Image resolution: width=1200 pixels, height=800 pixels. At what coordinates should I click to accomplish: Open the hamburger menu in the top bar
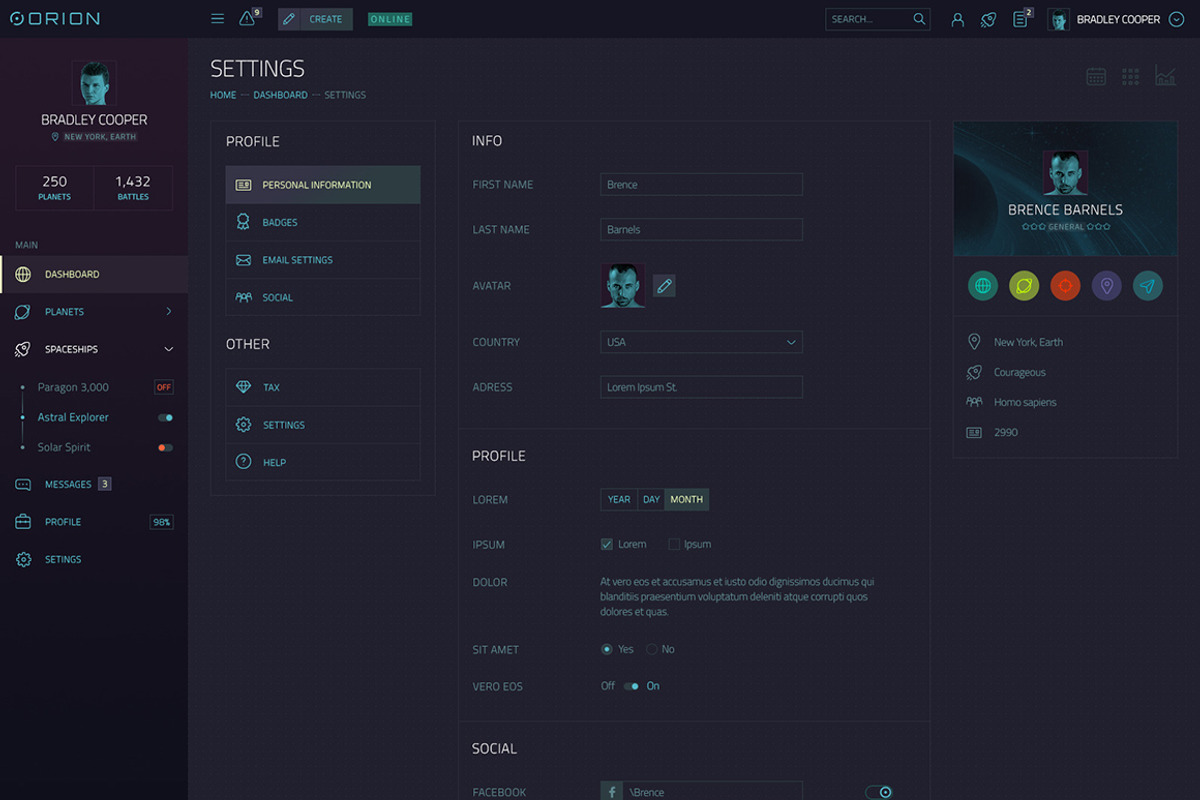[x=217, y=18]
